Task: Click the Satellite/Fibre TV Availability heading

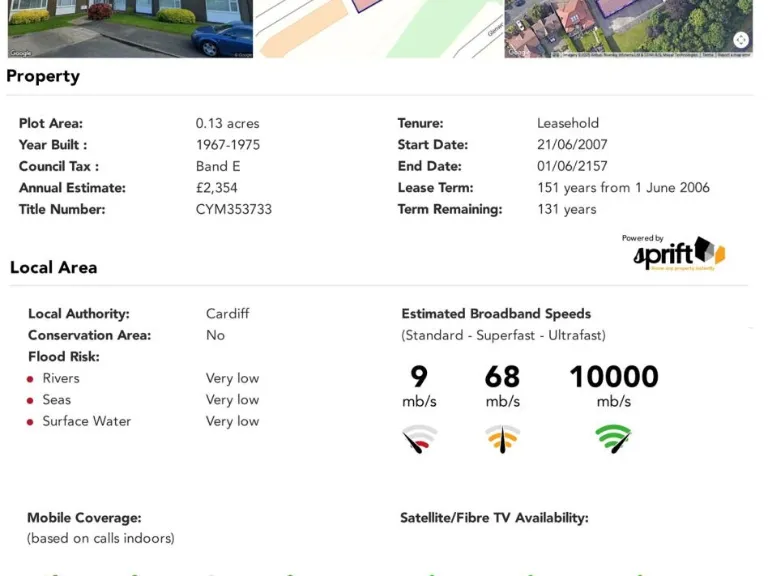Action: (x=494, y=518)
